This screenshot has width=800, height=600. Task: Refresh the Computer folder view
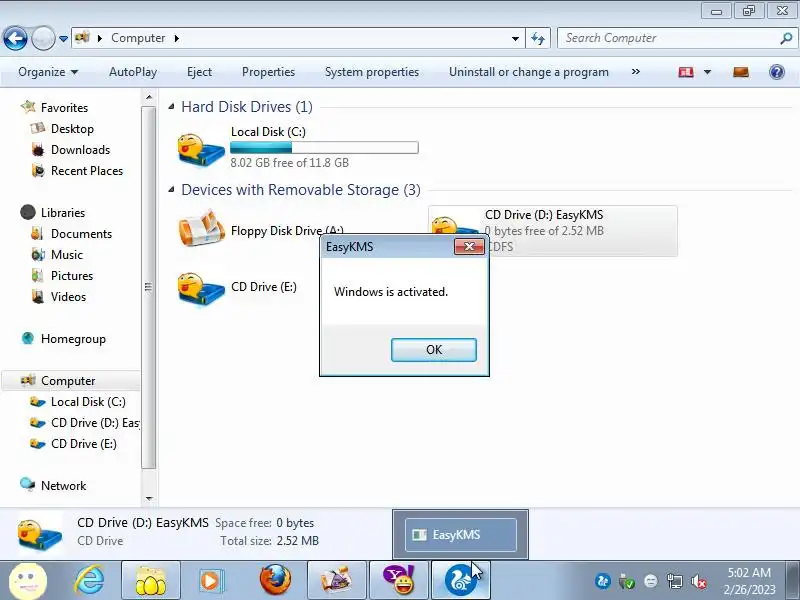[x=538, y=38]
